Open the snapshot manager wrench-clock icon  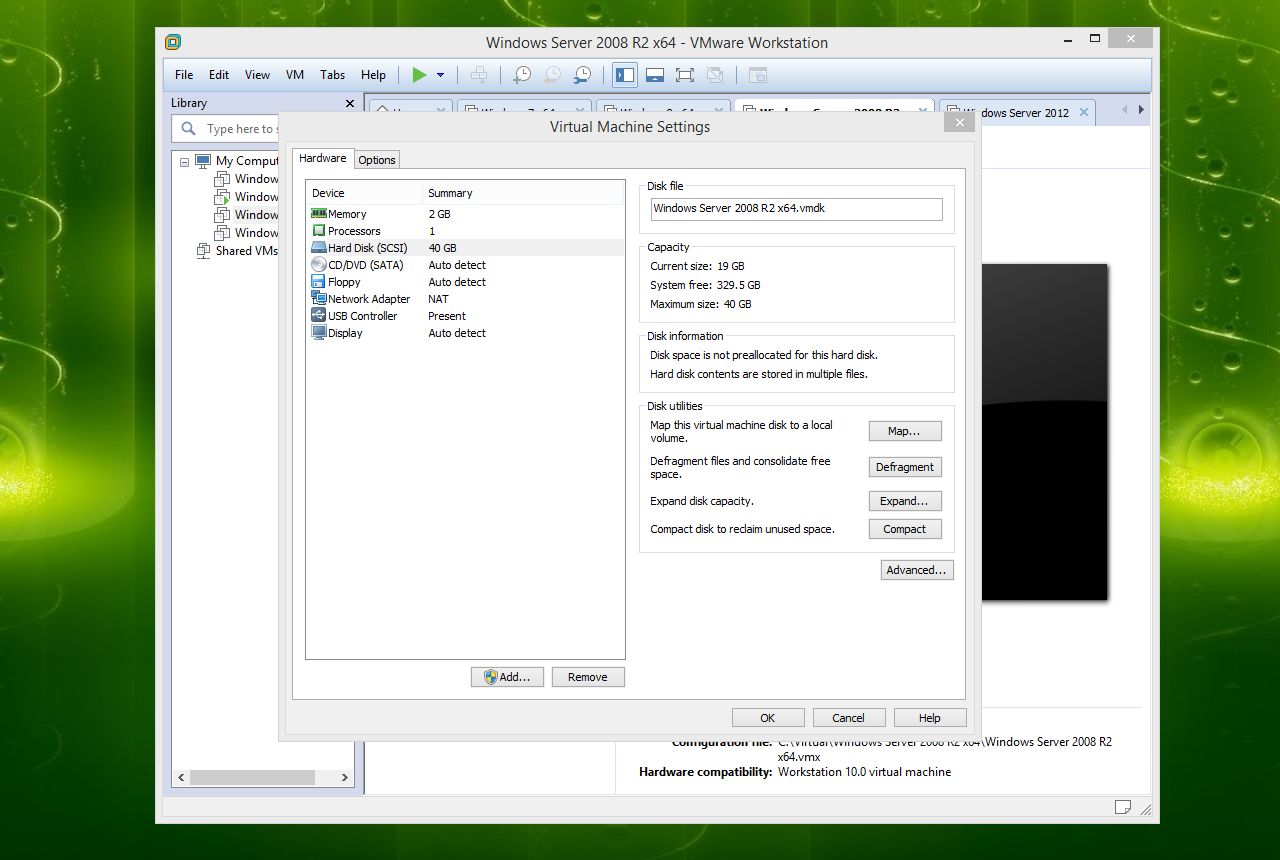coord(582,75)
